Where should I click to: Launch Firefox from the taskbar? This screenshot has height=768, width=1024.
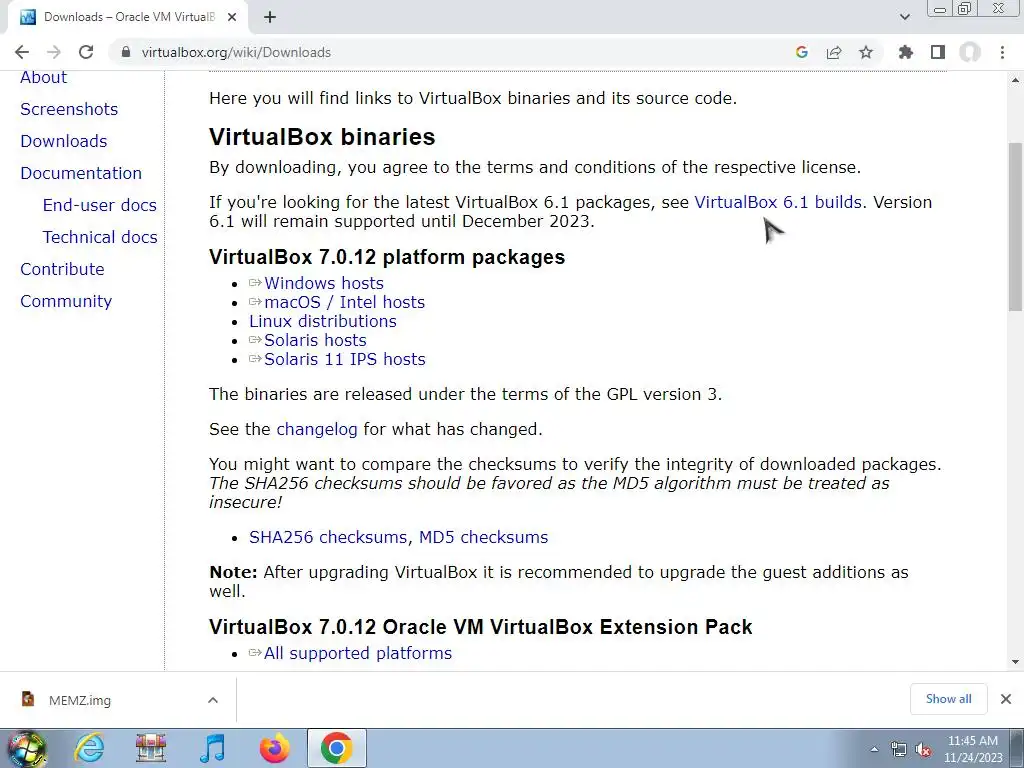pos(275,748)
